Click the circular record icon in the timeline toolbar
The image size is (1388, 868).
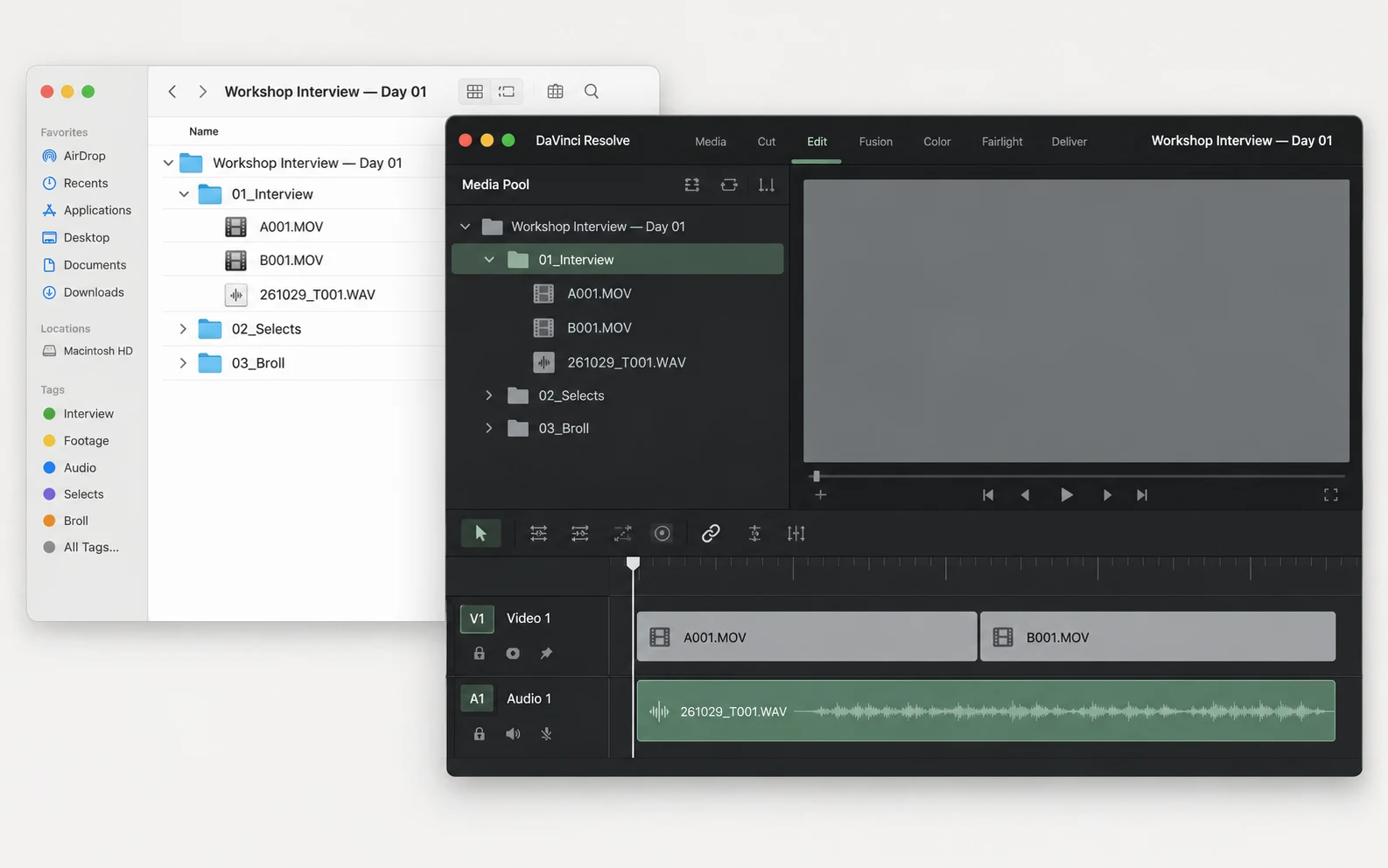[x=662, y=533]
